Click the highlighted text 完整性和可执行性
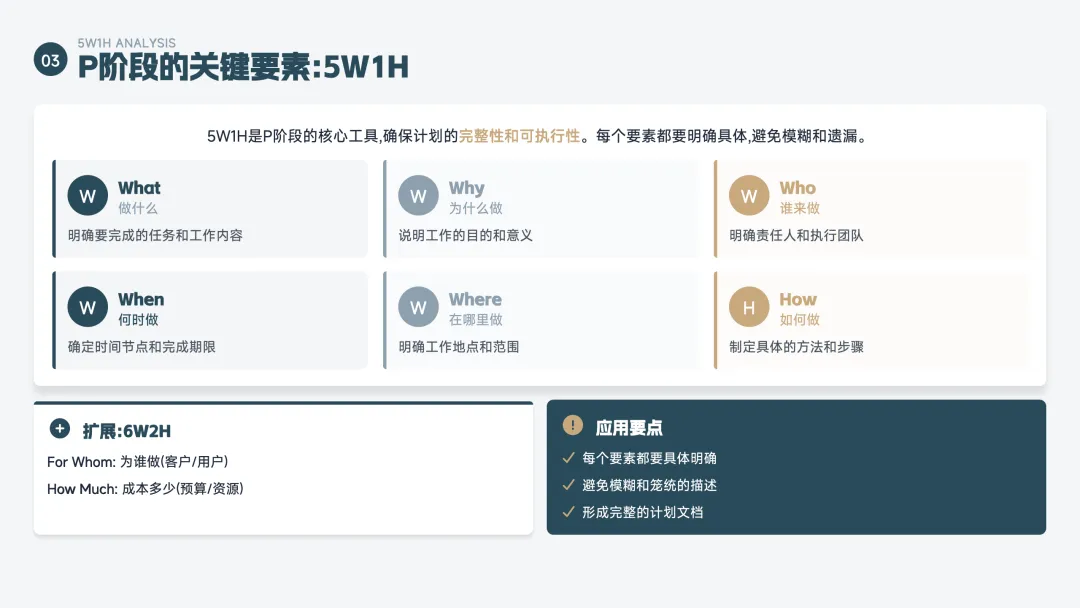 (519, 136)
